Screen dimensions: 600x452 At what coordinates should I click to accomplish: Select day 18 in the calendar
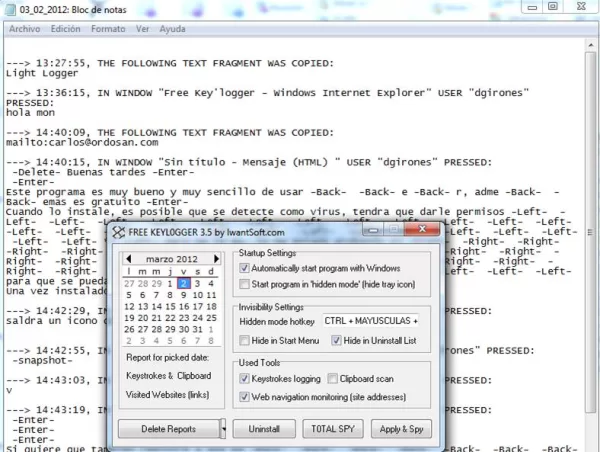[211, 307]
